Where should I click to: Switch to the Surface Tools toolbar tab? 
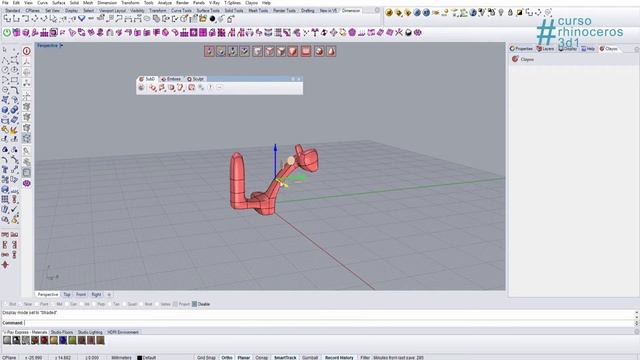coord(208,11)
